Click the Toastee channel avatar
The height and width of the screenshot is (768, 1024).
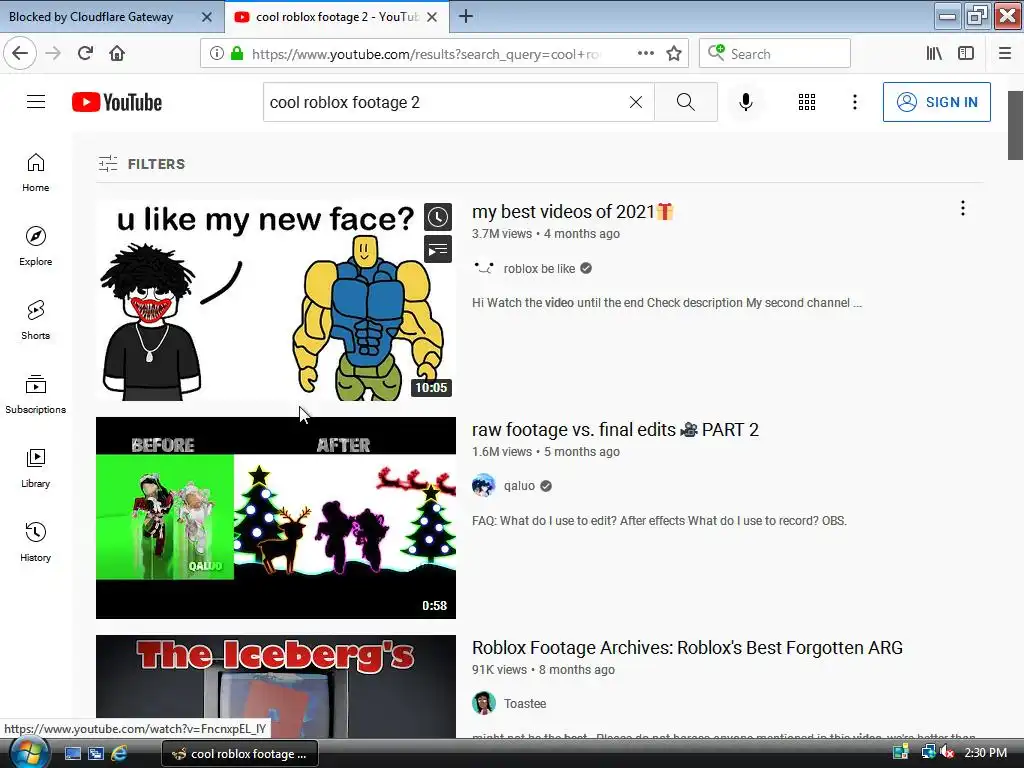[x=484, y=703]
